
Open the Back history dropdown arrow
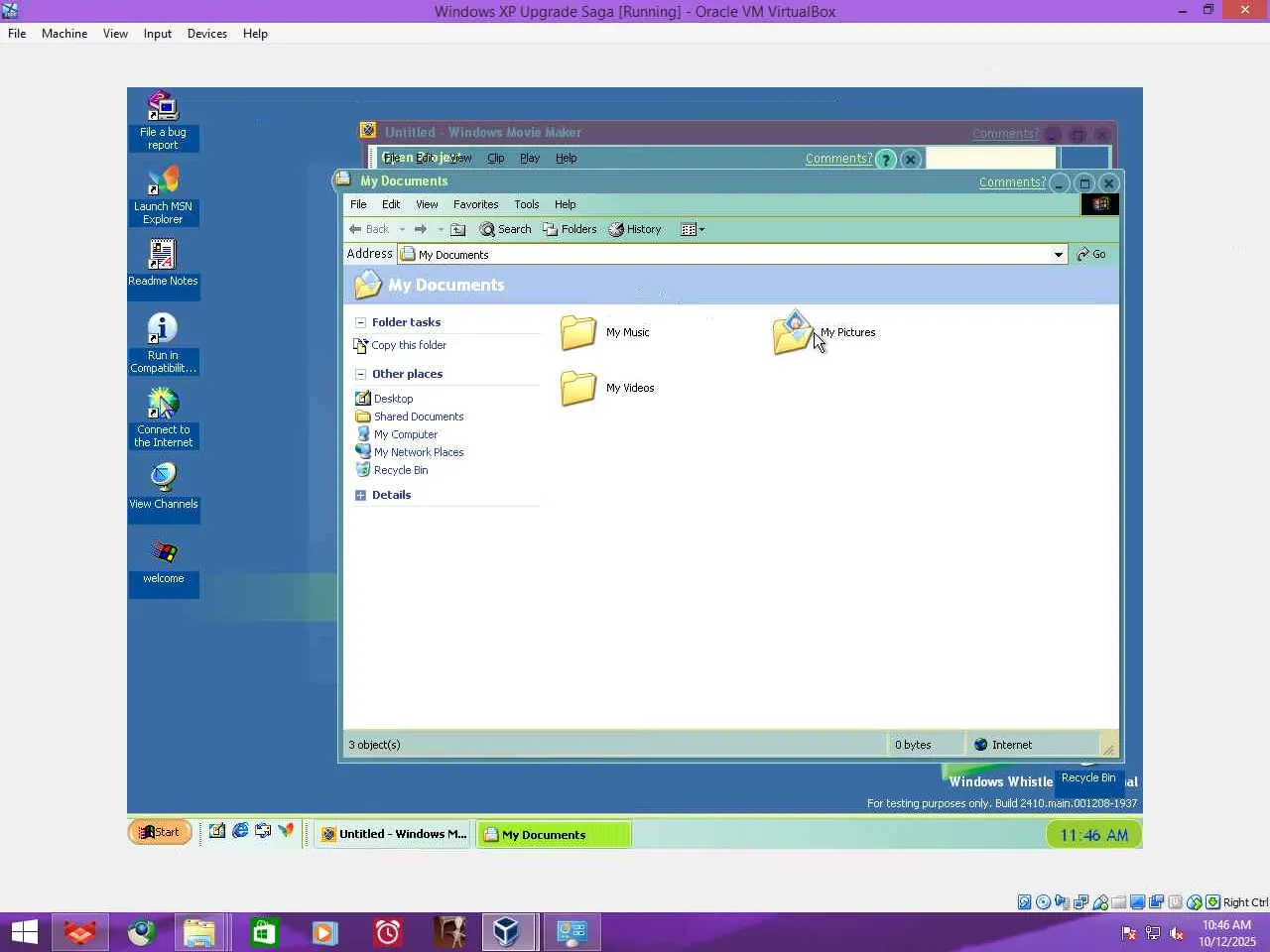coord(402,229)
